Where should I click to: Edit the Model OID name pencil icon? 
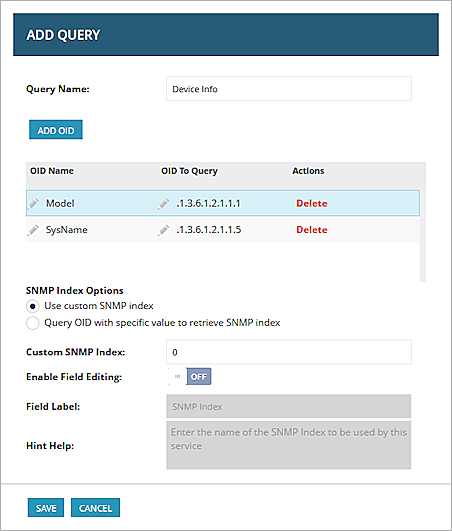[x=33, y=204]
